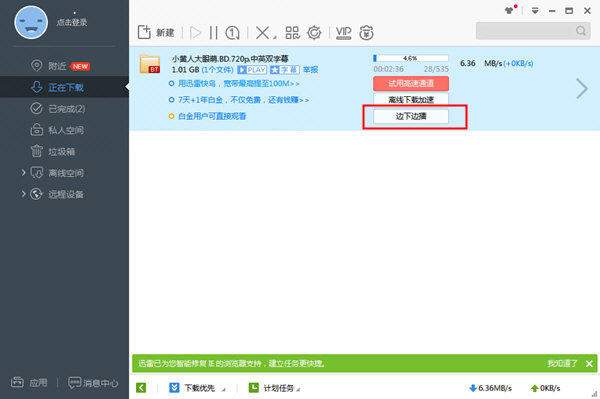Click the user avatar to log in
The image size is (600, 399).
[31, 22]
